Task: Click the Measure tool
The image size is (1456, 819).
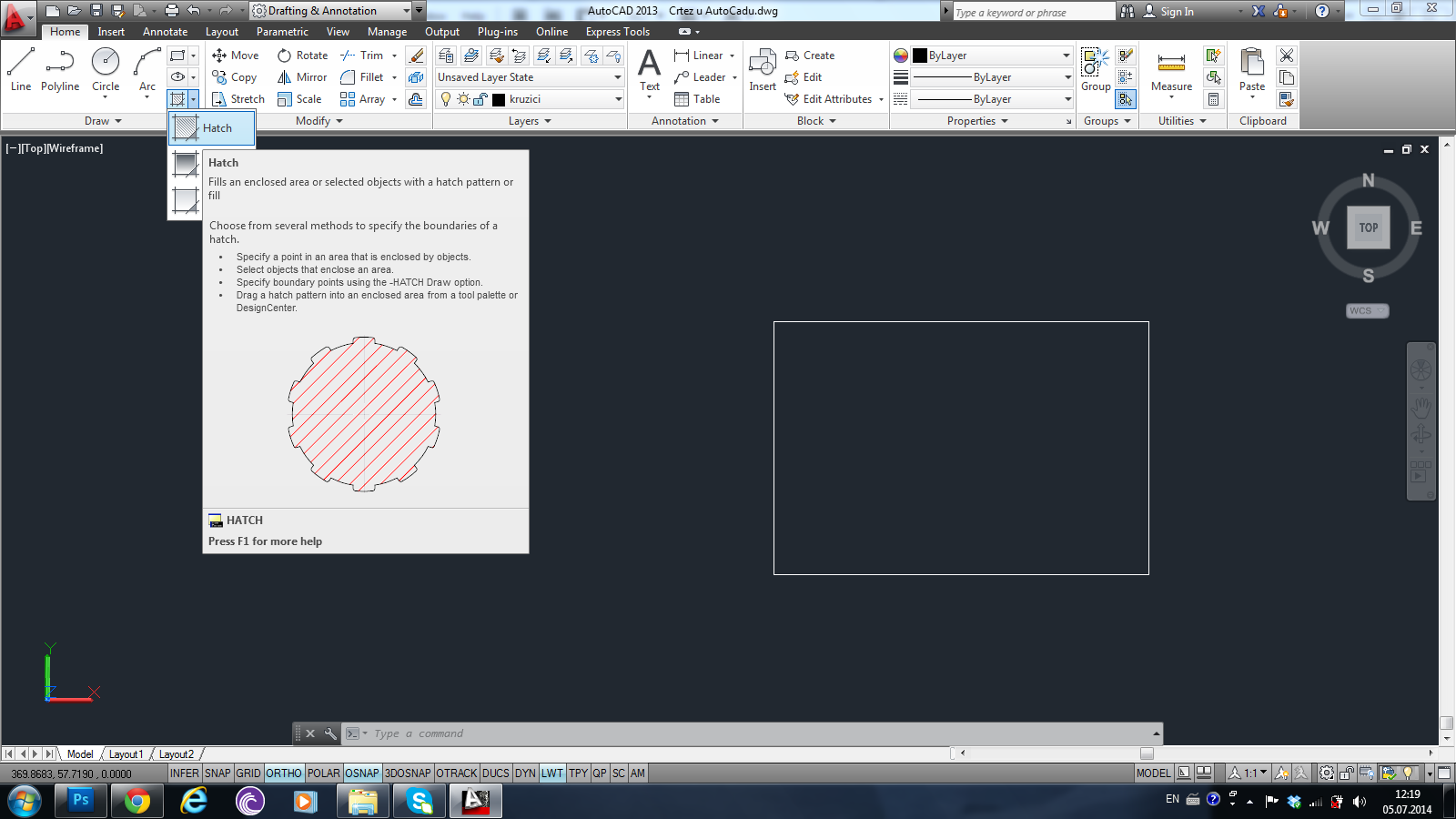Action: coord(1171,70)
